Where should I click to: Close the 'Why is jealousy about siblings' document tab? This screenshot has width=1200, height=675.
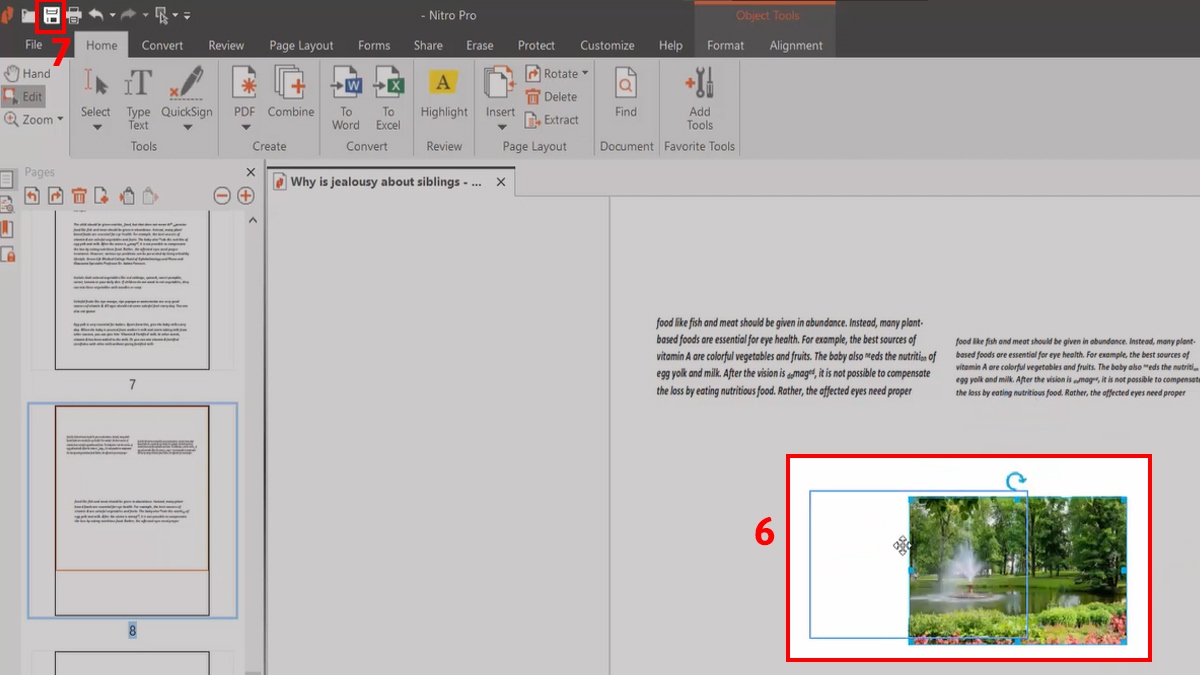(502, 182)
